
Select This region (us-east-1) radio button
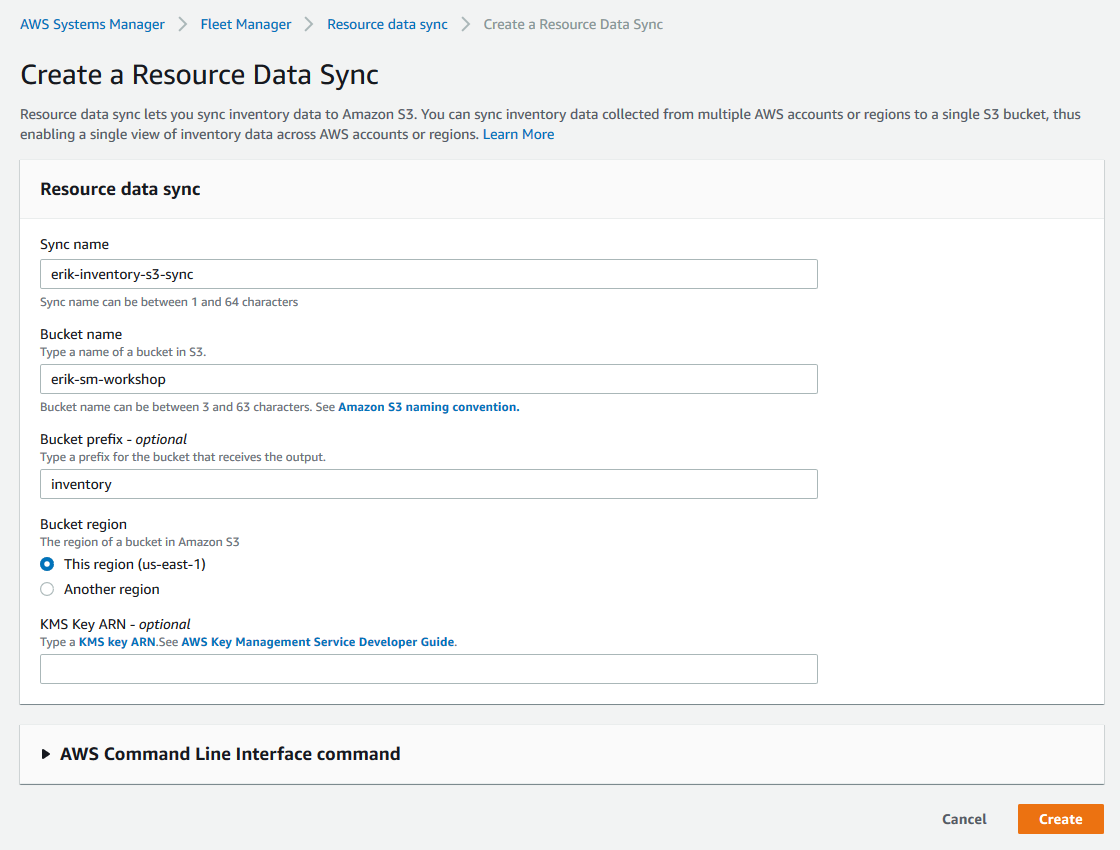coord(47,564)
